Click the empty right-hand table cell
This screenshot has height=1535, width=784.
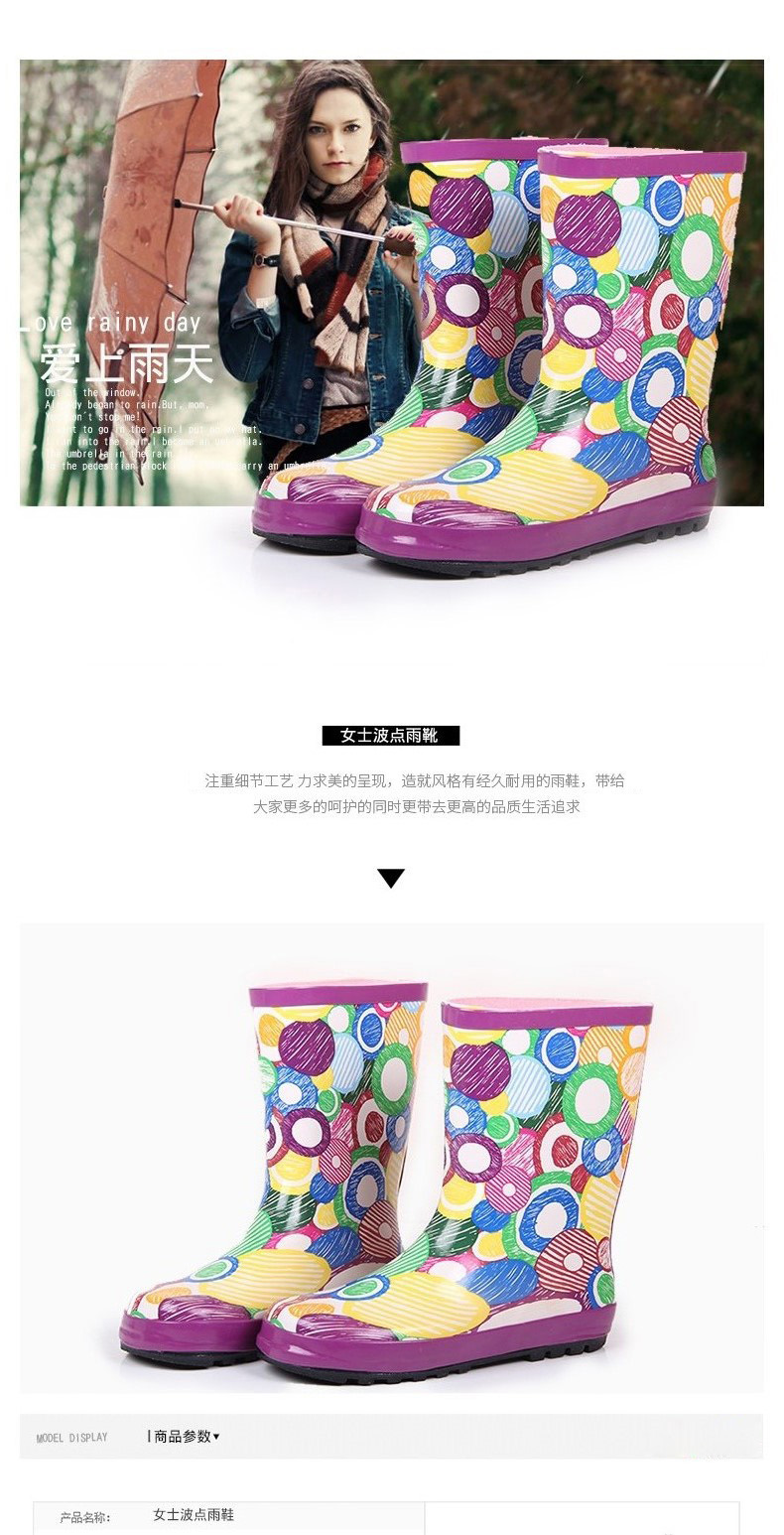point(582,1518)
